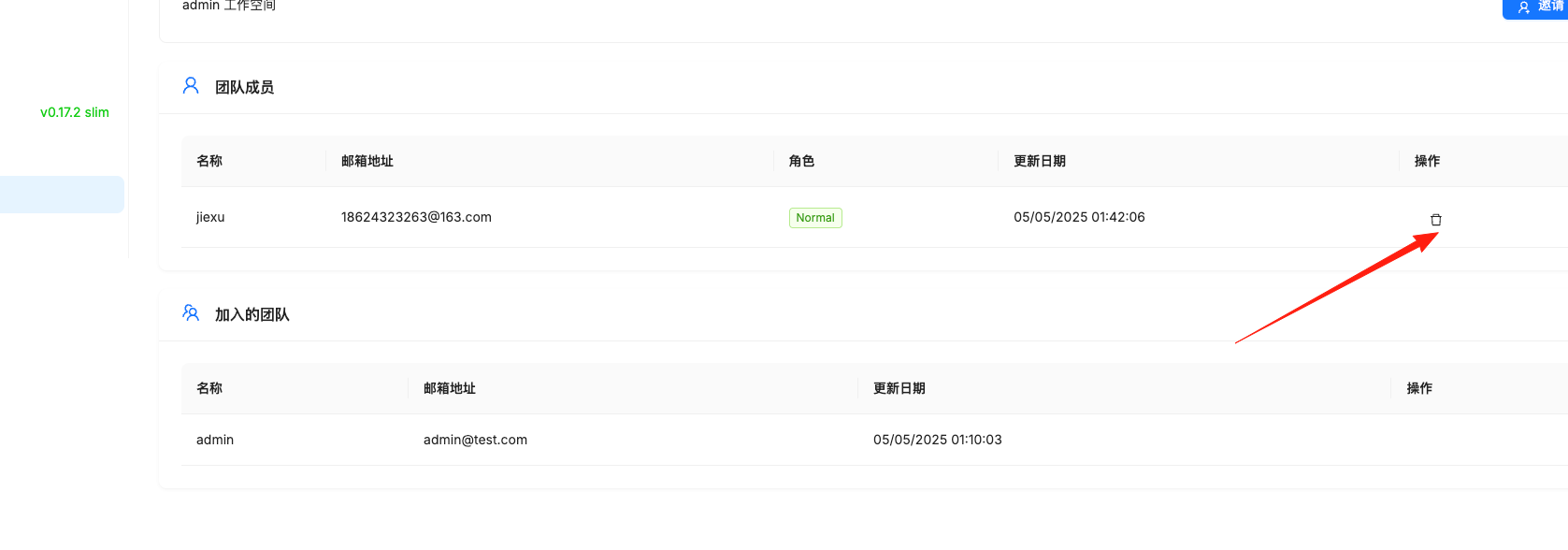Image resolution: width=1568 pixels, height=550 pixels.
Task: Click the 加入的团队 section heading
Action: [x=252, y=314]
